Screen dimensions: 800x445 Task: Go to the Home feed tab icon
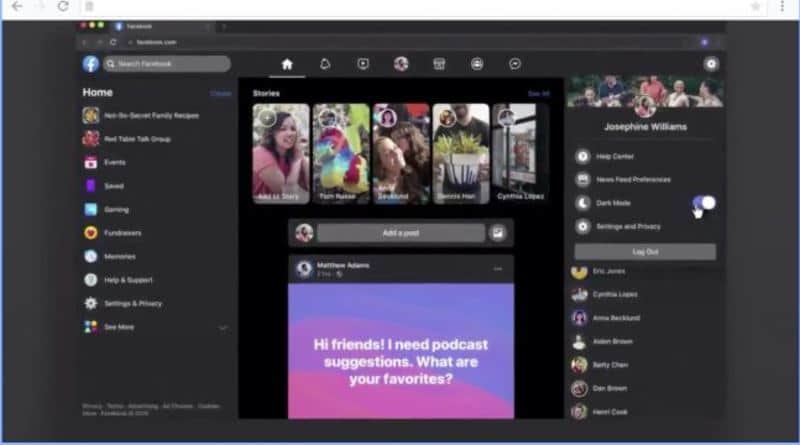(x=287, y=64)
